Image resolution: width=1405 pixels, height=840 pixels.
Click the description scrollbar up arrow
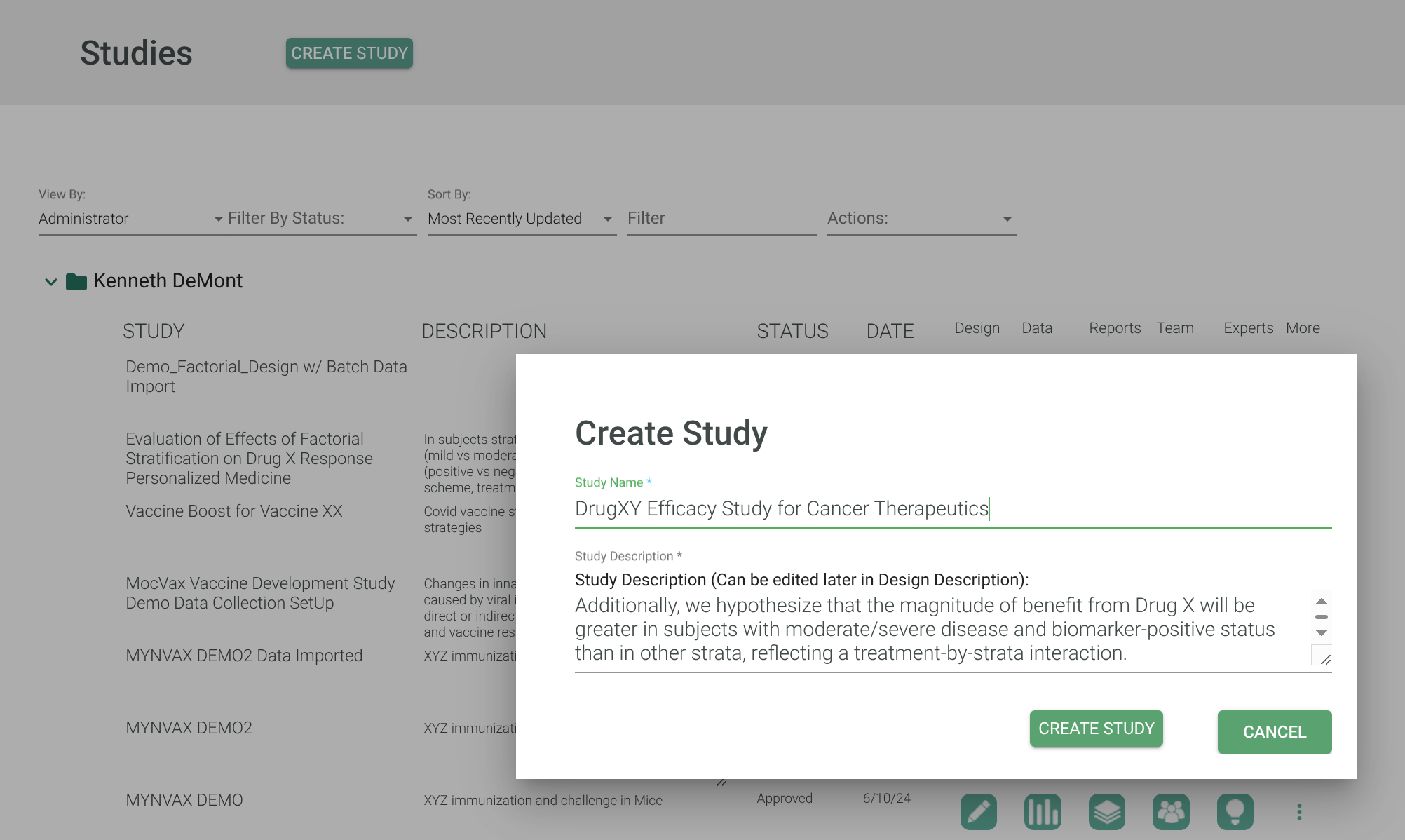[x=1322, y=602]
